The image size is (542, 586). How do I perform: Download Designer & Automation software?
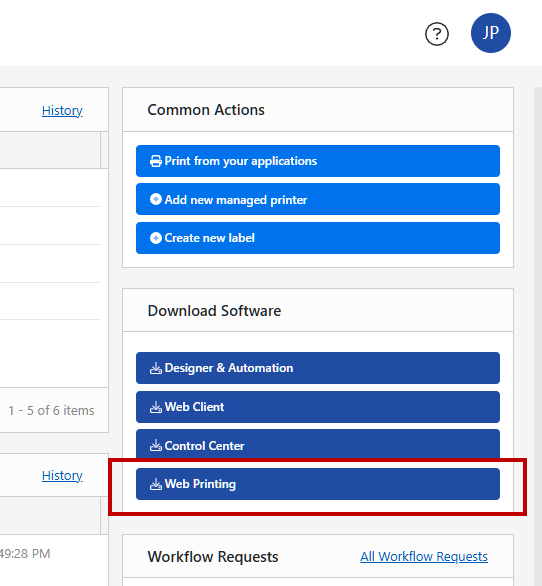pyautogui.click(x=318, y=368)
